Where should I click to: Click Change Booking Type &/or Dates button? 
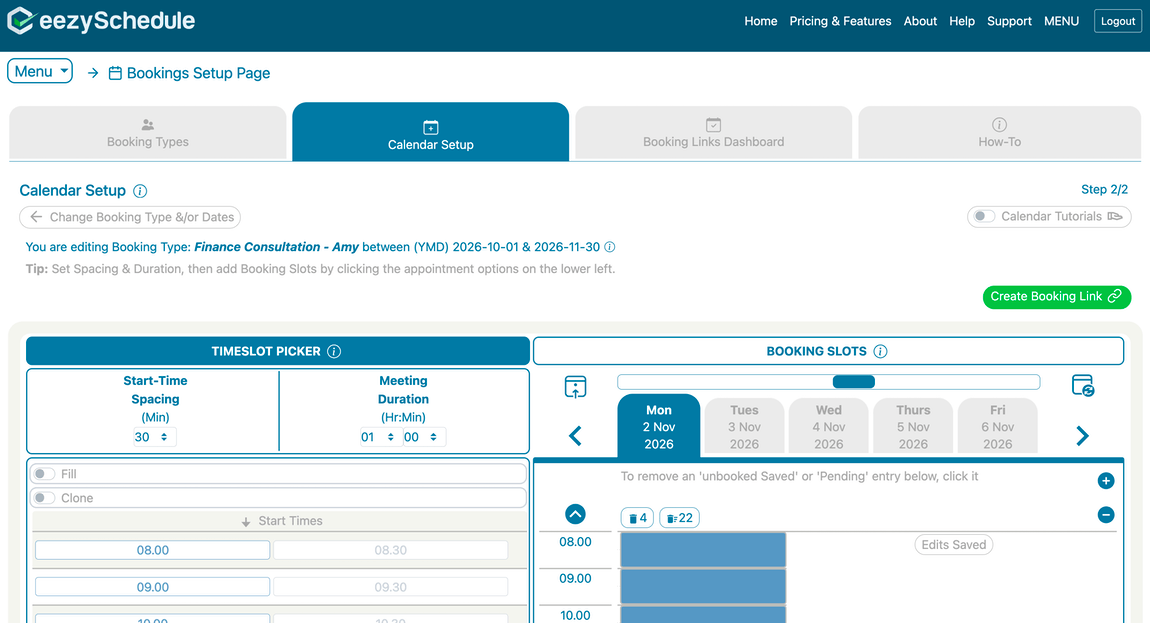[x=130, y=217]
